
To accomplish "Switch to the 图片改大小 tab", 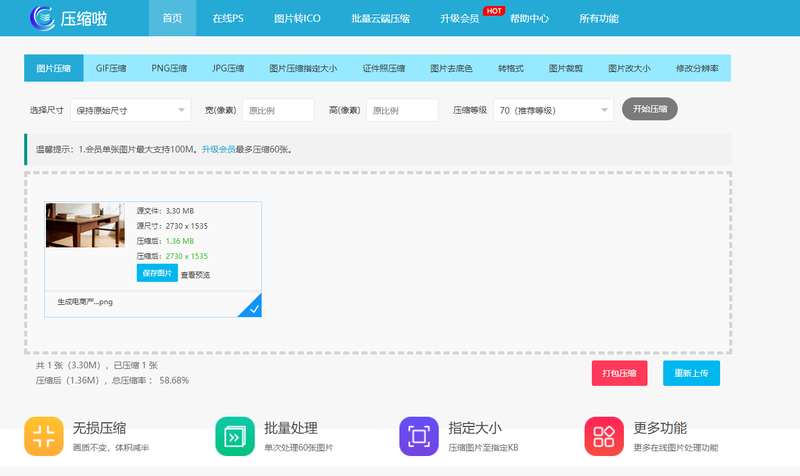I will [629, 68].
